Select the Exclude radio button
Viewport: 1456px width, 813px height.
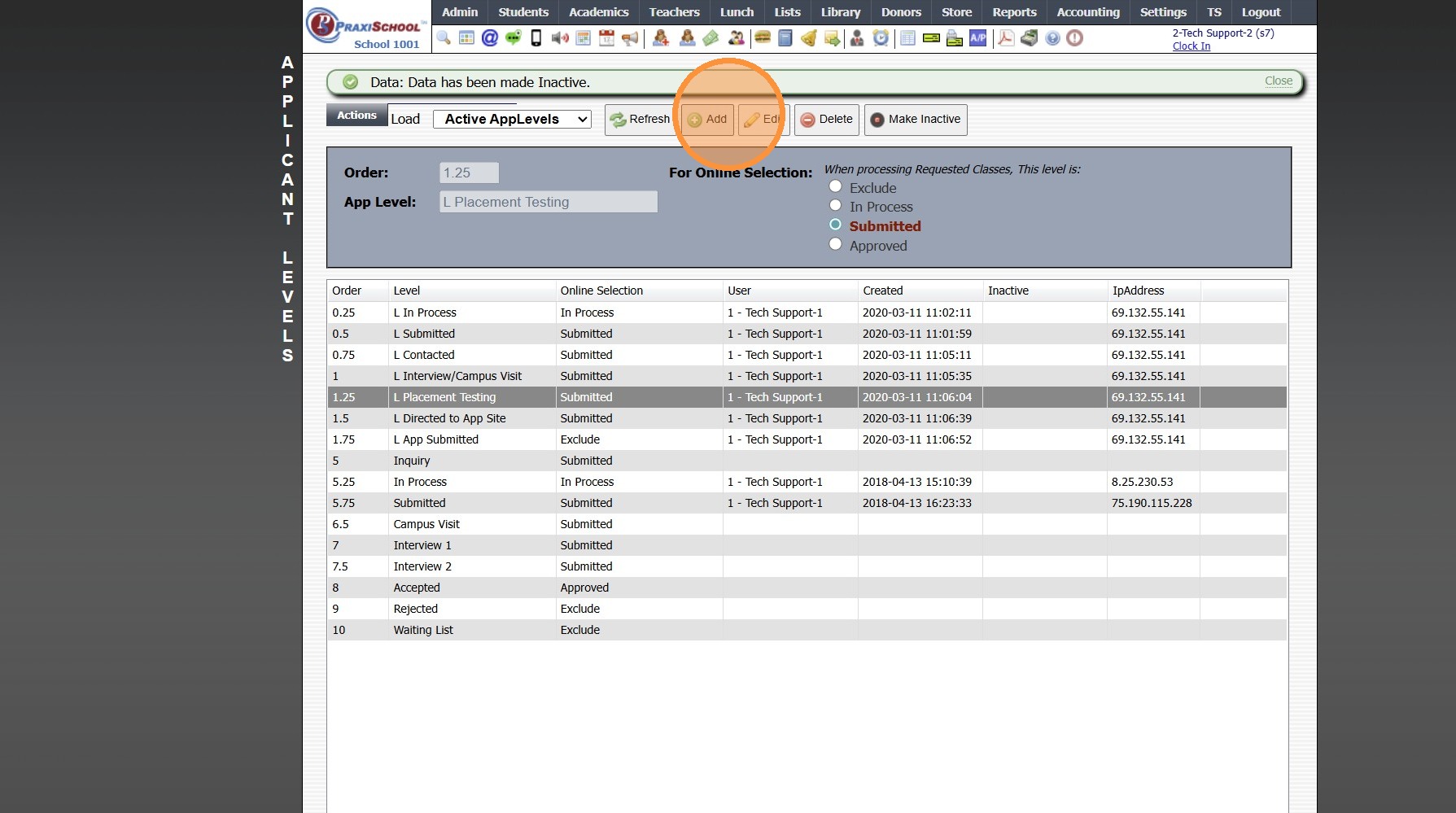[835, 187]
